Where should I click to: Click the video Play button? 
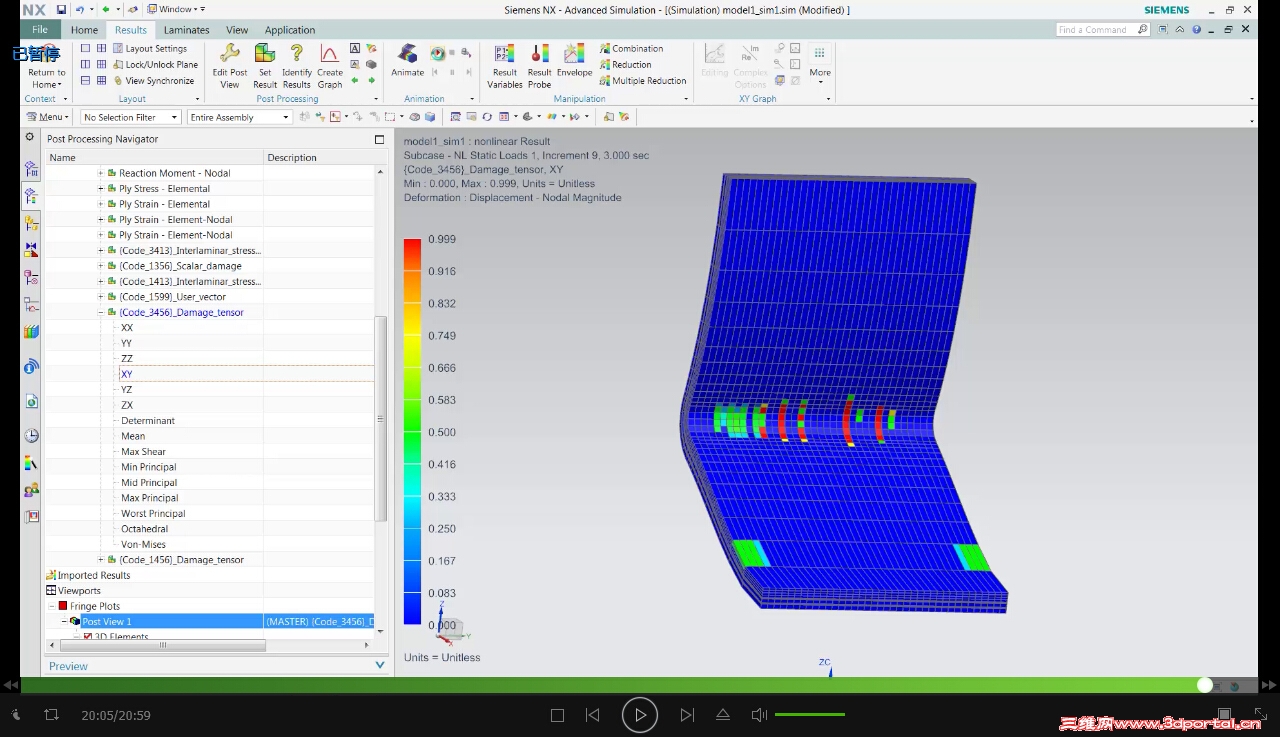pyautogui.click(x=640, y=715)
